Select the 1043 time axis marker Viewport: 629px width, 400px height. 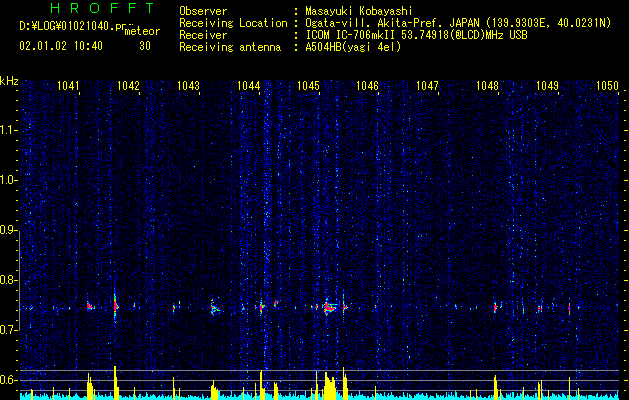pyautogui.click(x=188, y=85)
